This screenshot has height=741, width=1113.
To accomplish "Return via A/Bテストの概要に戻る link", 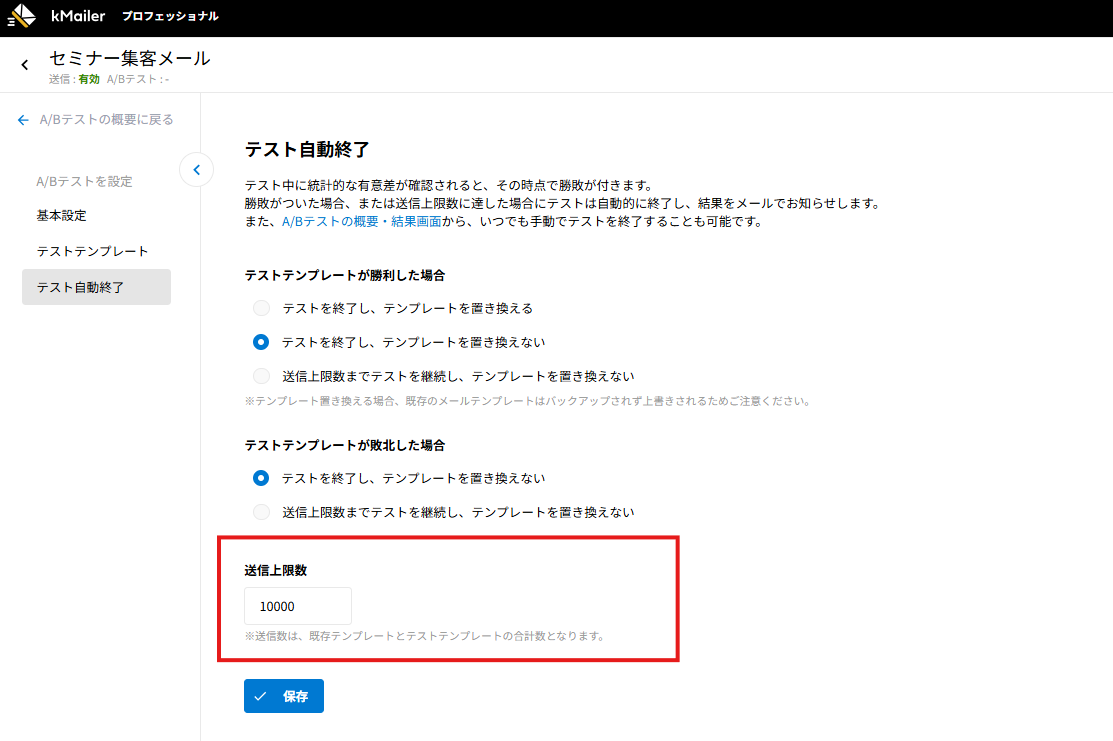I will (96, 120).
